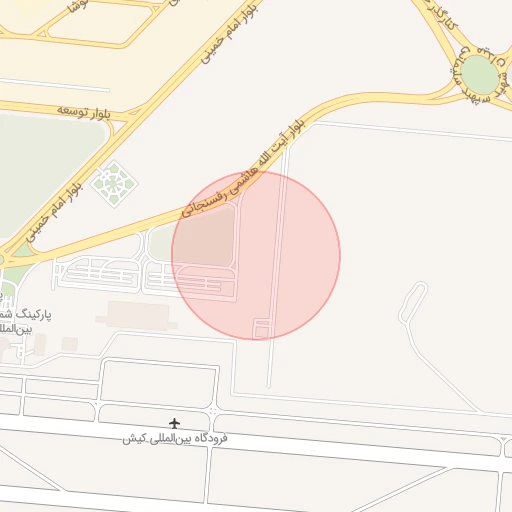Click the green roundabout center
This screenshot has height=512, width=512.
[x=480, y=75]
